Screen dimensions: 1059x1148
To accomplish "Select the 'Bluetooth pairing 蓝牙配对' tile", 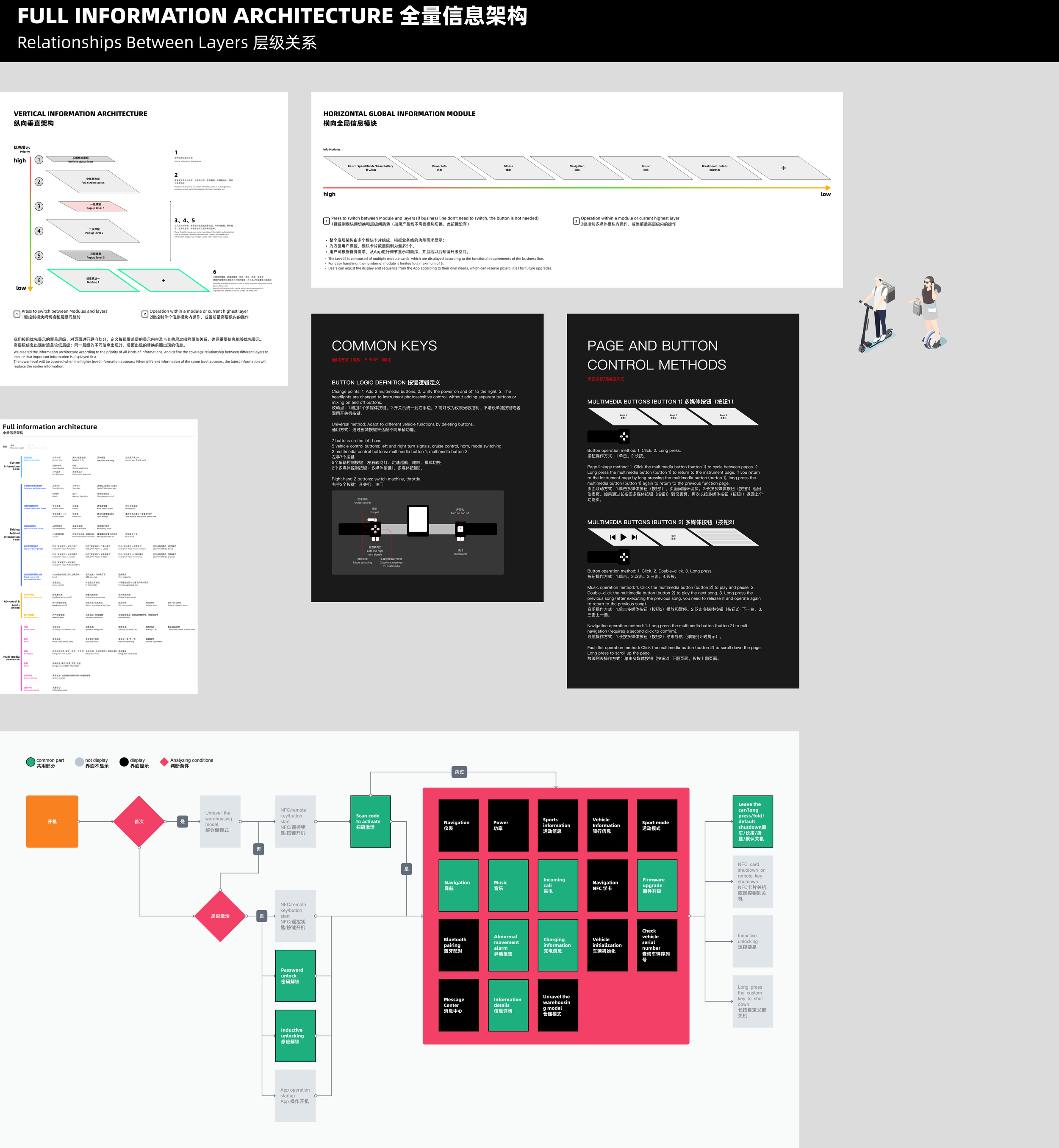I will pyautogui.click(x=458, y=945).
